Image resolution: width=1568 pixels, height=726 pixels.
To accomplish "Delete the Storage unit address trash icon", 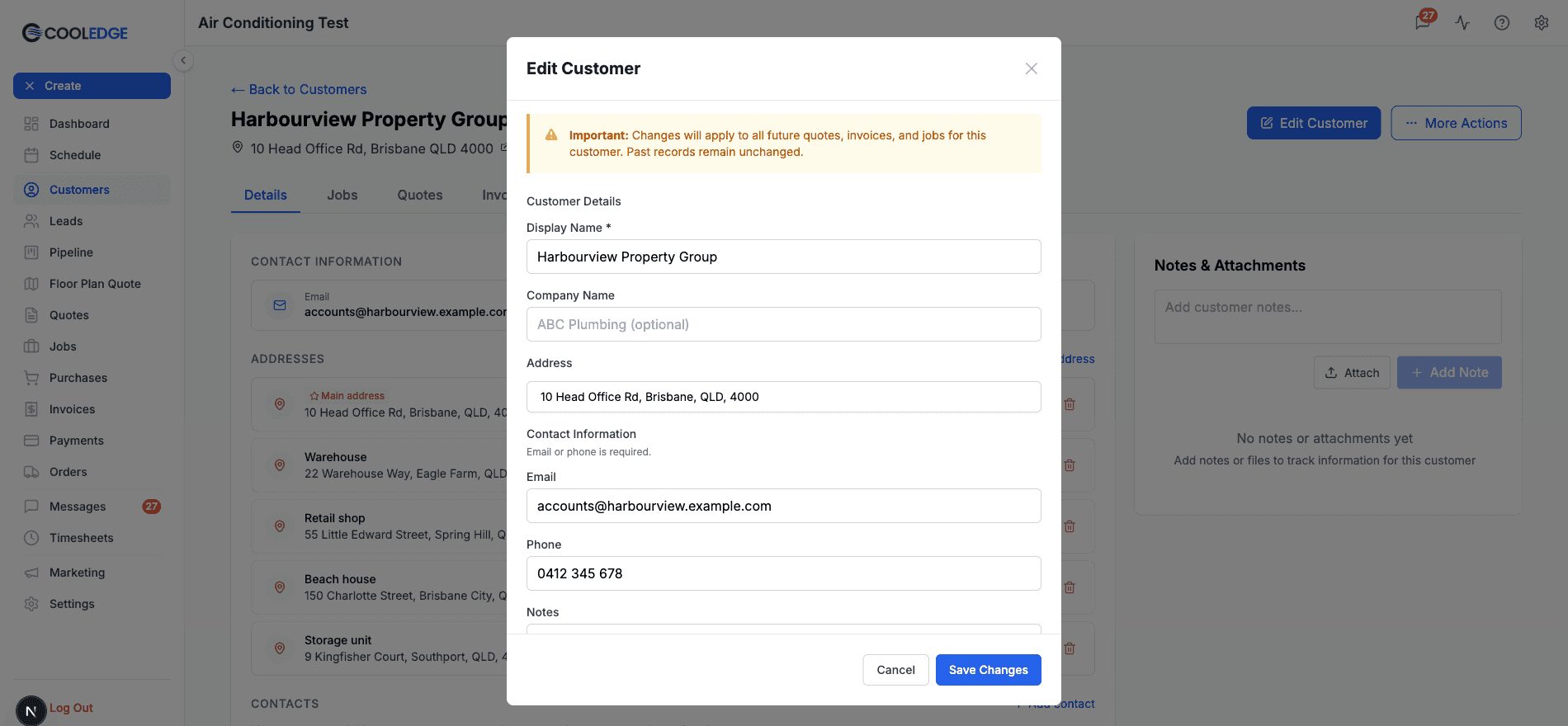I will click(x=1070, y=648).
